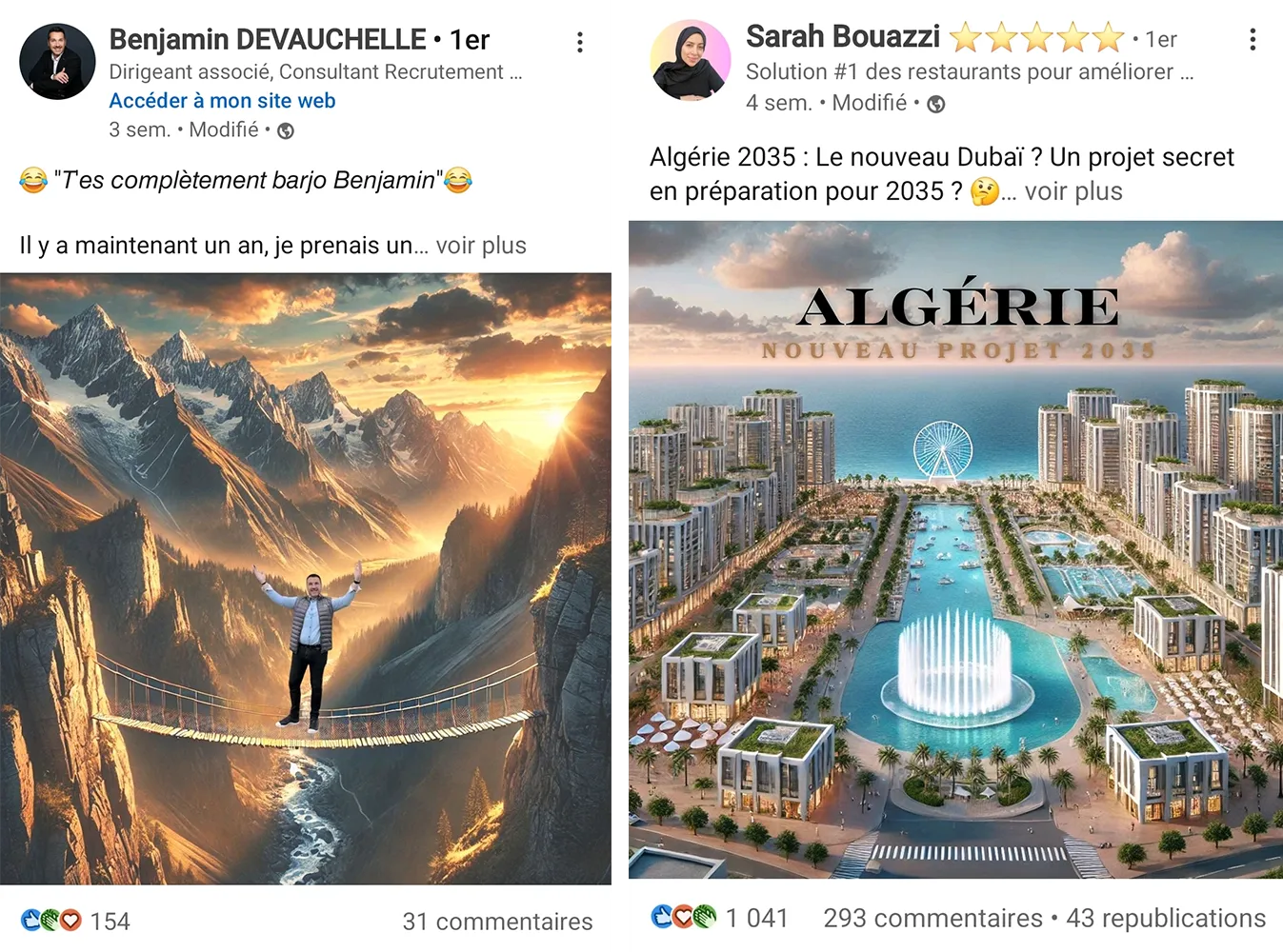Click the 154 reactions count

point(110,922)
